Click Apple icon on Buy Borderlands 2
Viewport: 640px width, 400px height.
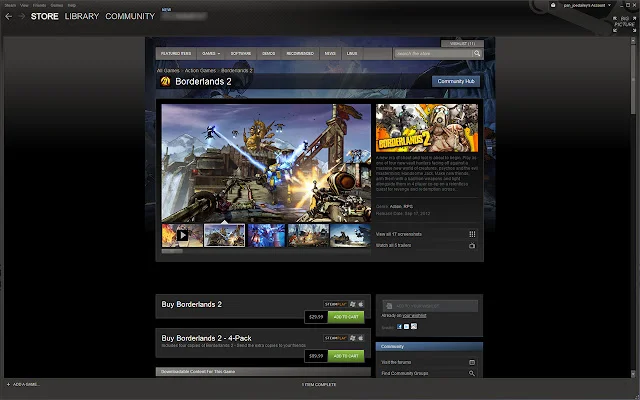point(361,304)
